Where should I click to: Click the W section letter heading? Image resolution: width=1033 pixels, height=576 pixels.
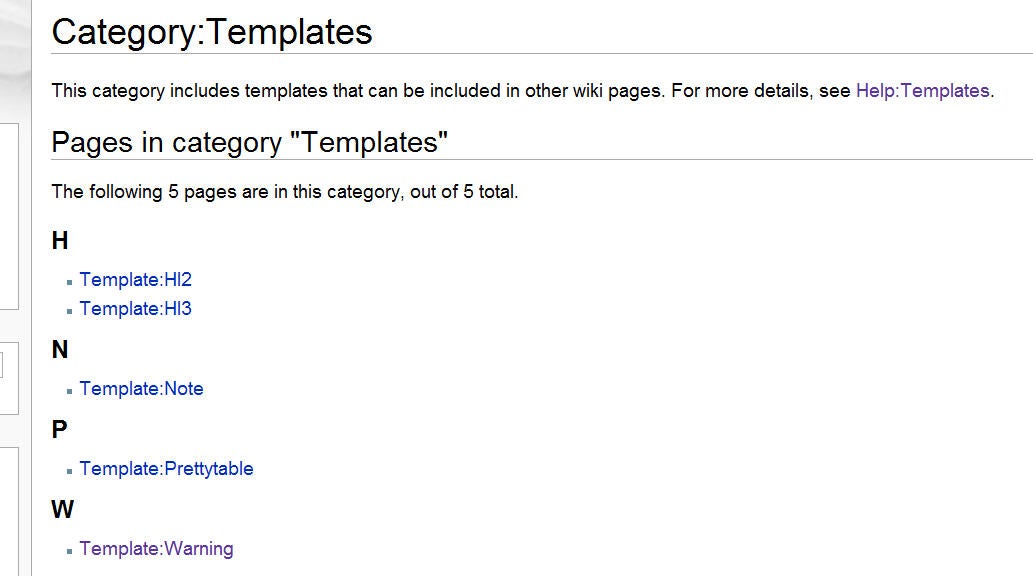point(63,509)
